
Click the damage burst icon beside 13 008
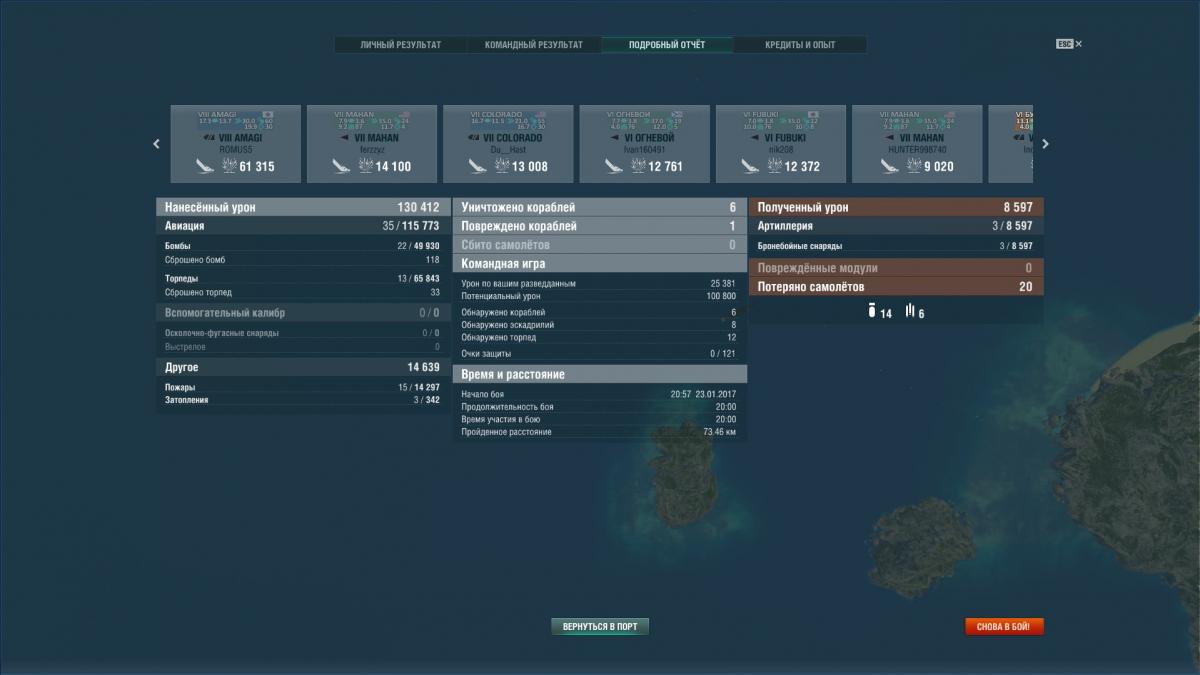tap(501, 166)
